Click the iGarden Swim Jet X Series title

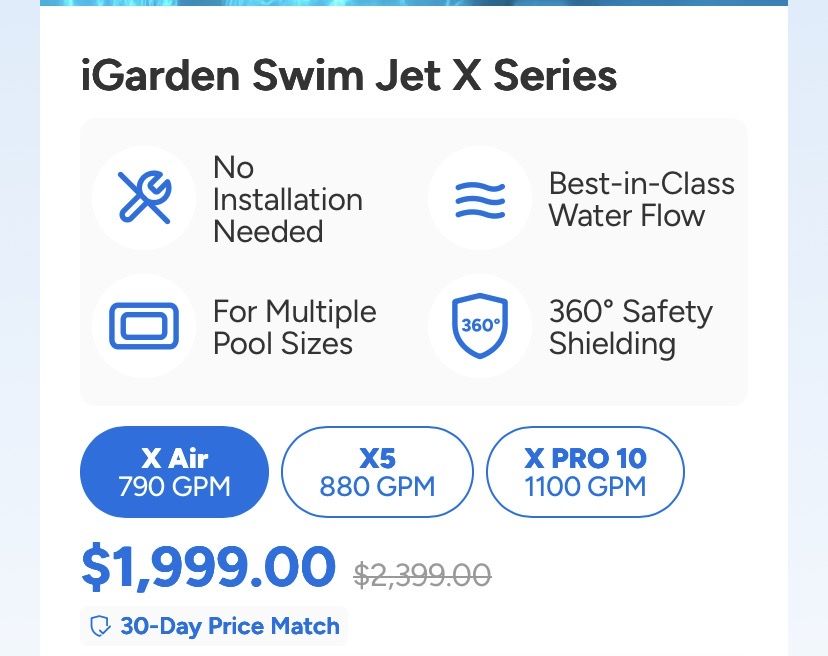(349, 75)
